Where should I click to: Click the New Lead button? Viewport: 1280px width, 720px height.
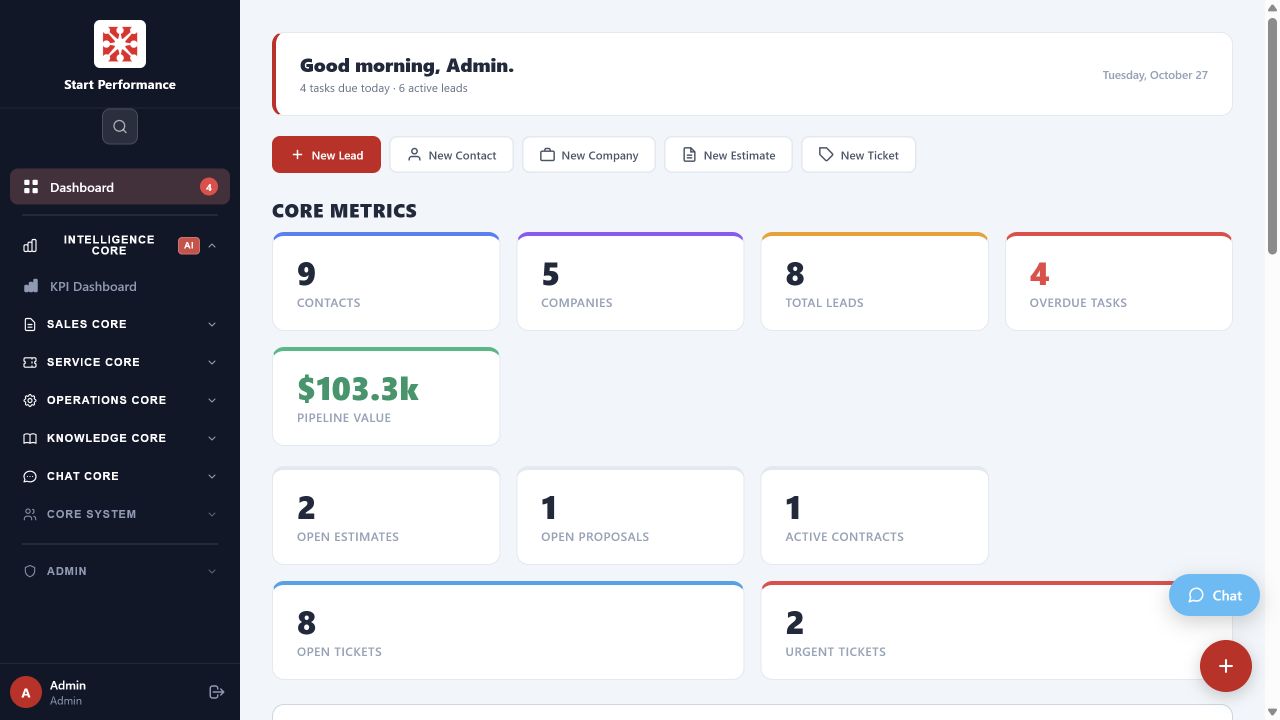coord(326,155)
